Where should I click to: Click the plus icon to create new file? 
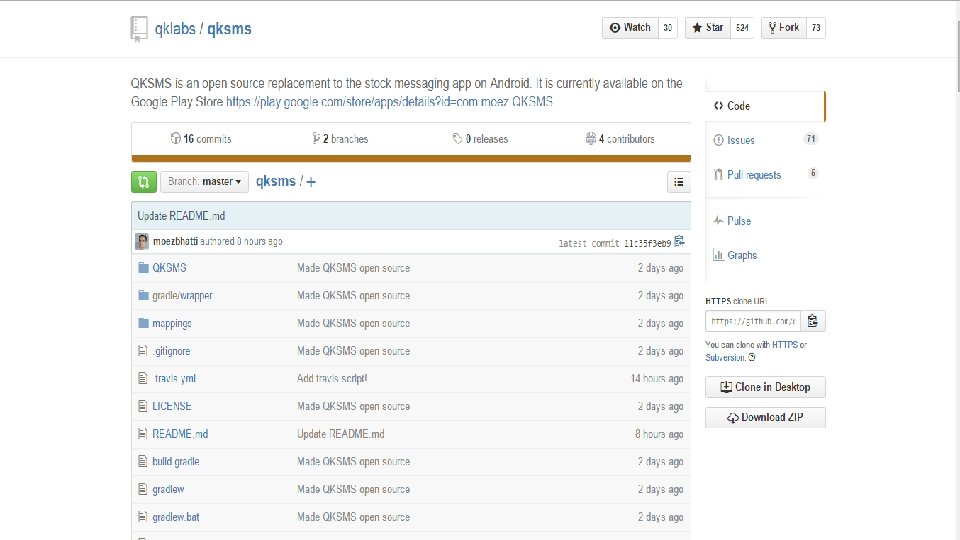click(x=311, y=182)
